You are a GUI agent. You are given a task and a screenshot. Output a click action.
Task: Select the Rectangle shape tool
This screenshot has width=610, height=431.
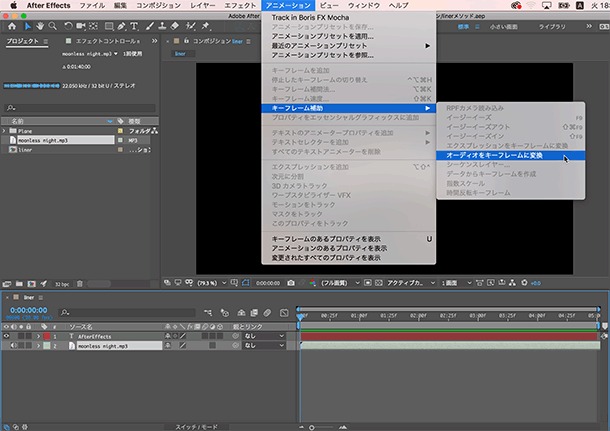click(x=109, y=26)
